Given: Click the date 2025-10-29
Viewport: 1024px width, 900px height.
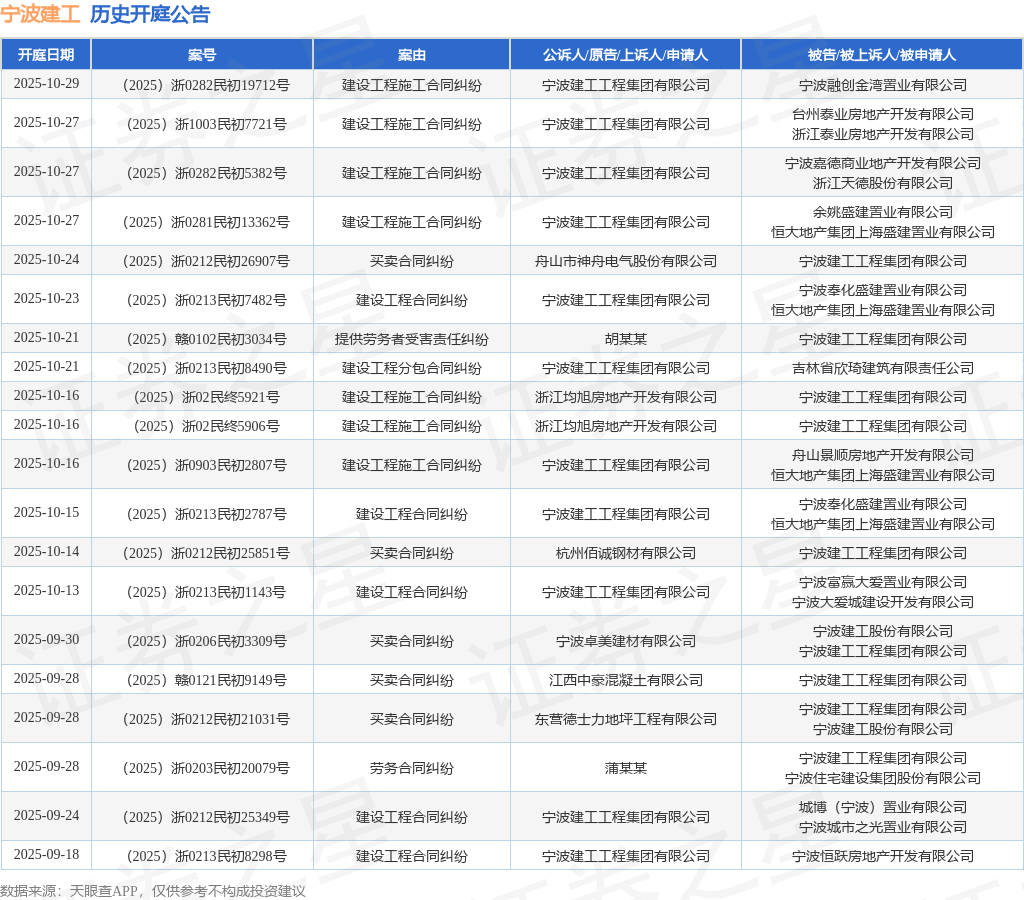Looking at the screenshot, I should [46, 84].
